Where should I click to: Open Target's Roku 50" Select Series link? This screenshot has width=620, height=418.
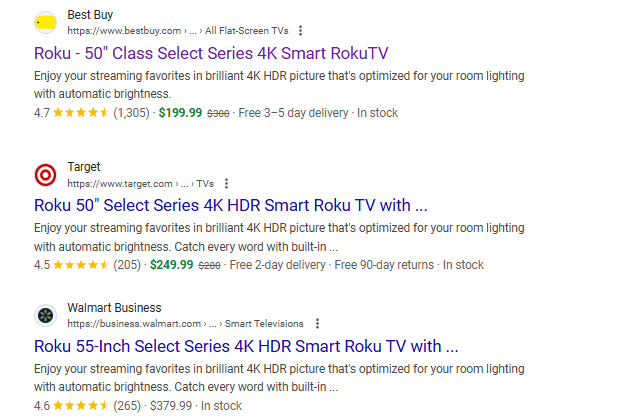click(231, 205)
